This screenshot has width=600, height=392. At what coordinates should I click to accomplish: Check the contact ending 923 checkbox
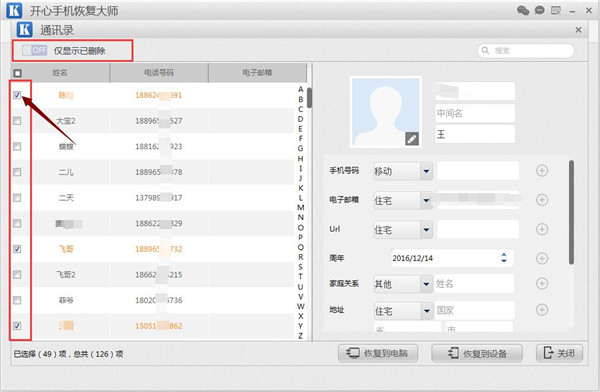[17, 146]
